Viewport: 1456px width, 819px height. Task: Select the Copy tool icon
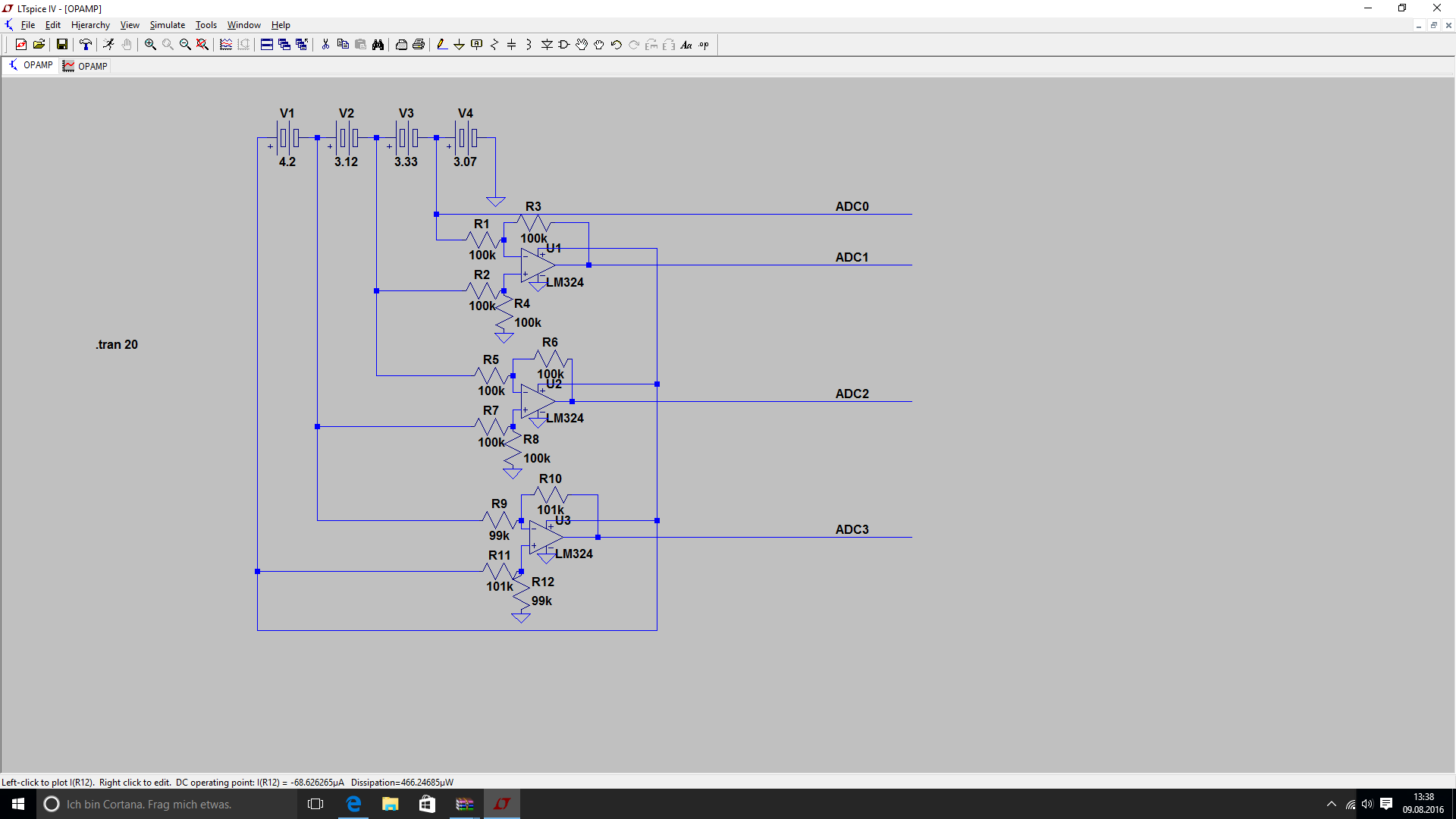pyautogui.click(x=343, y=45)
